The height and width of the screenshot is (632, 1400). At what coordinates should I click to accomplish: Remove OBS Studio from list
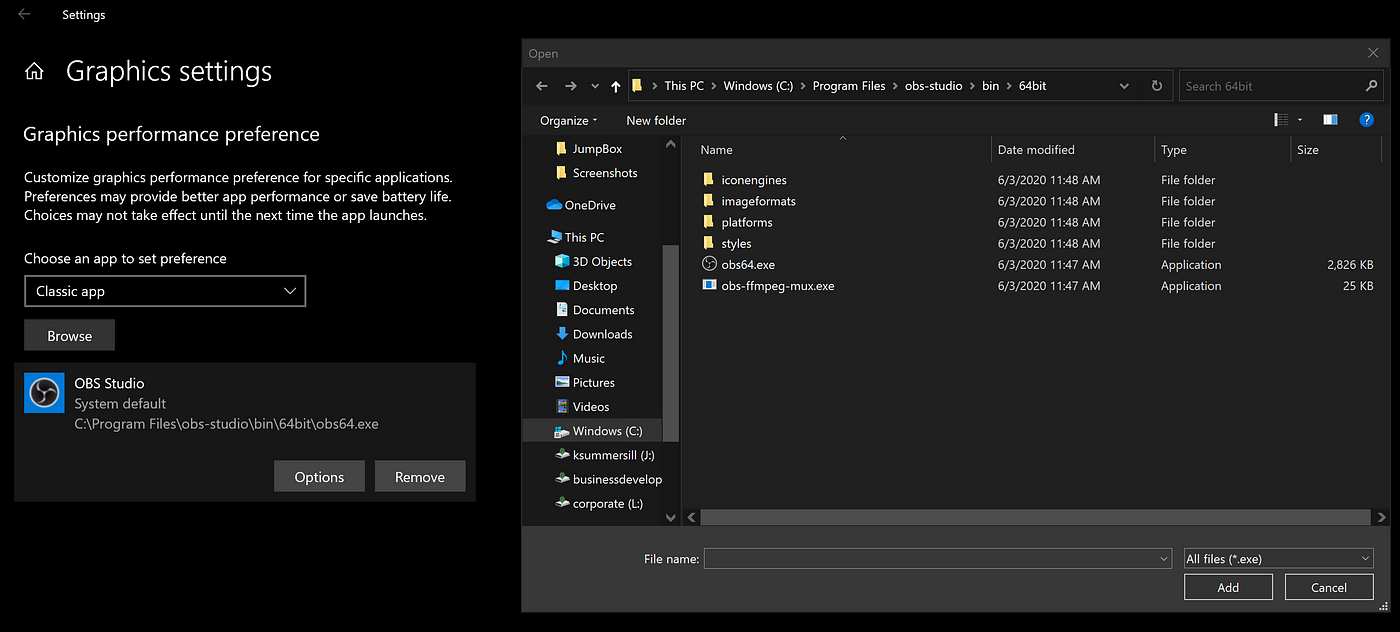tap(420, 477)
